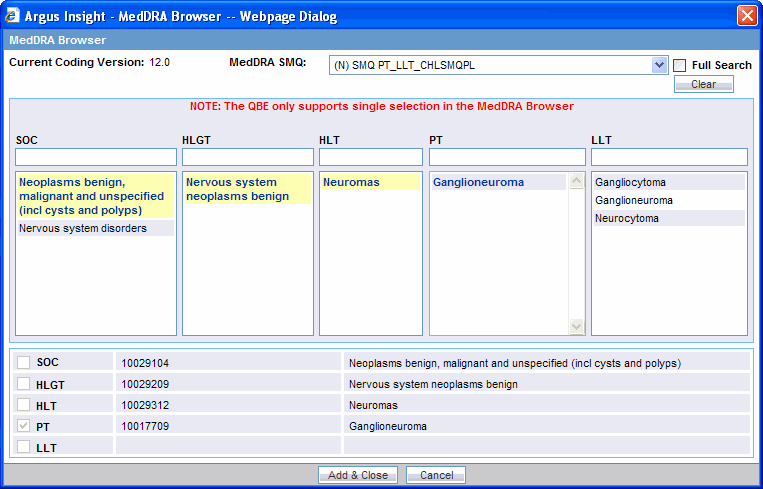Screen dimensions: 763x489
Task: Enable the Full Search checkbox
Action: pos(680,65)
